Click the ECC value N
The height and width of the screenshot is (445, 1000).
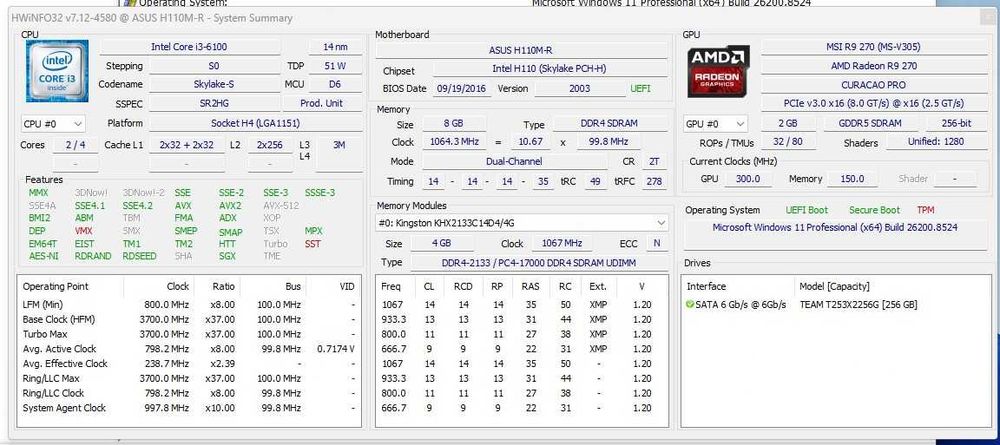click(x=656, y=244)
